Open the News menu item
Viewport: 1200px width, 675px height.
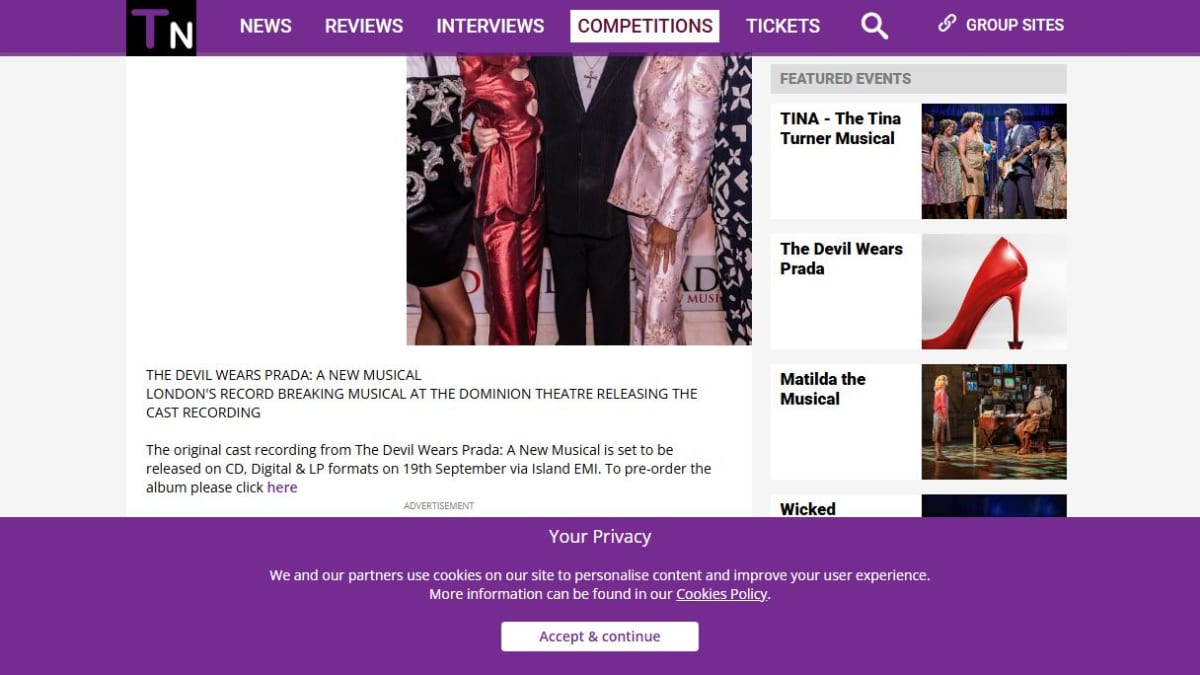click(265, 26)
